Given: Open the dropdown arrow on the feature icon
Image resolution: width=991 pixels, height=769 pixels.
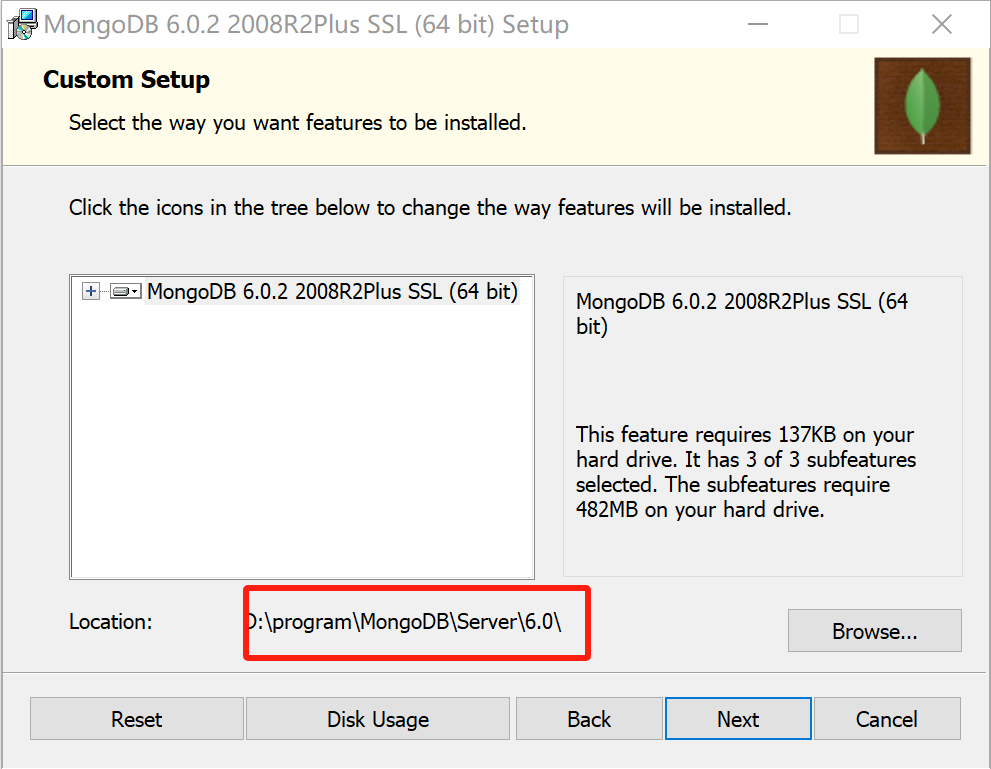Looking at the screenshot, I should click(x=135, y=291).
